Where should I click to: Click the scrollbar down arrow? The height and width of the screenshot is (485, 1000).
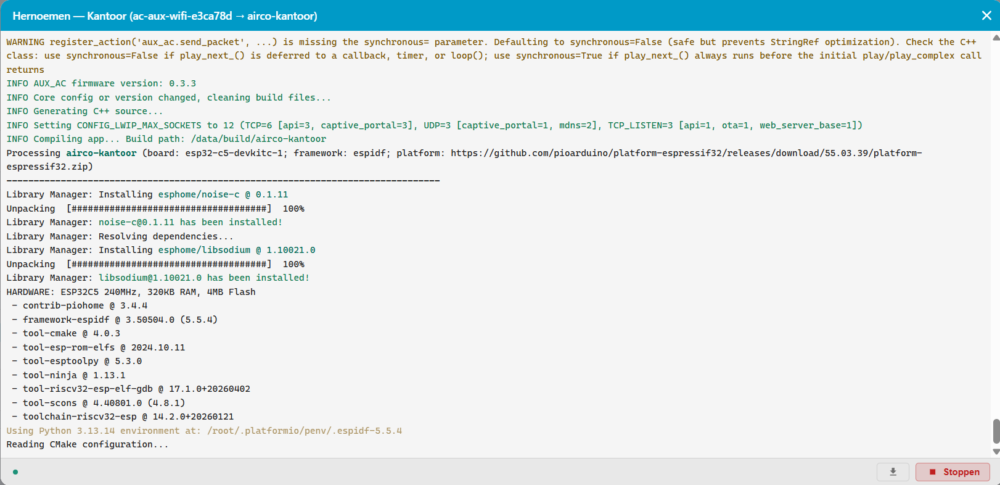pos(995,451)
